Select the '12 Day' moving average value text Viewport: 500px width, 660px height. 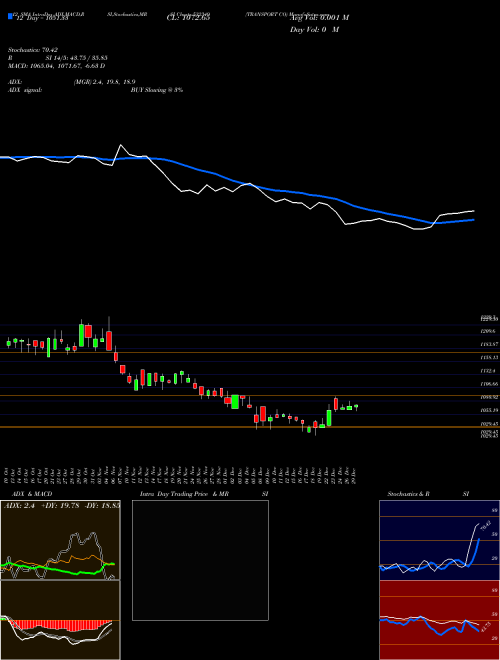pos(42,18)
